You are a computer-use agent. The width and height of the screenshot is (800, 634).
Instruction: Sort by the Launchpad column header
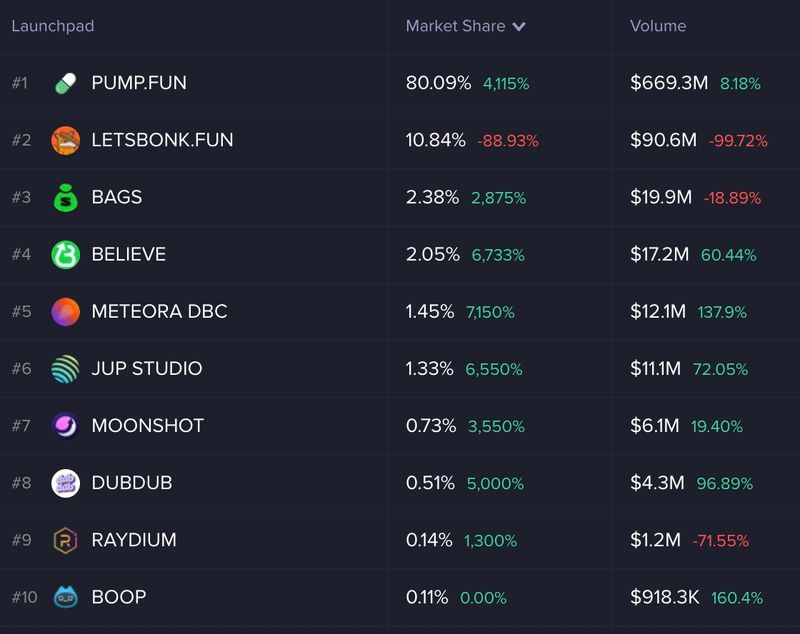click(52, 26)
